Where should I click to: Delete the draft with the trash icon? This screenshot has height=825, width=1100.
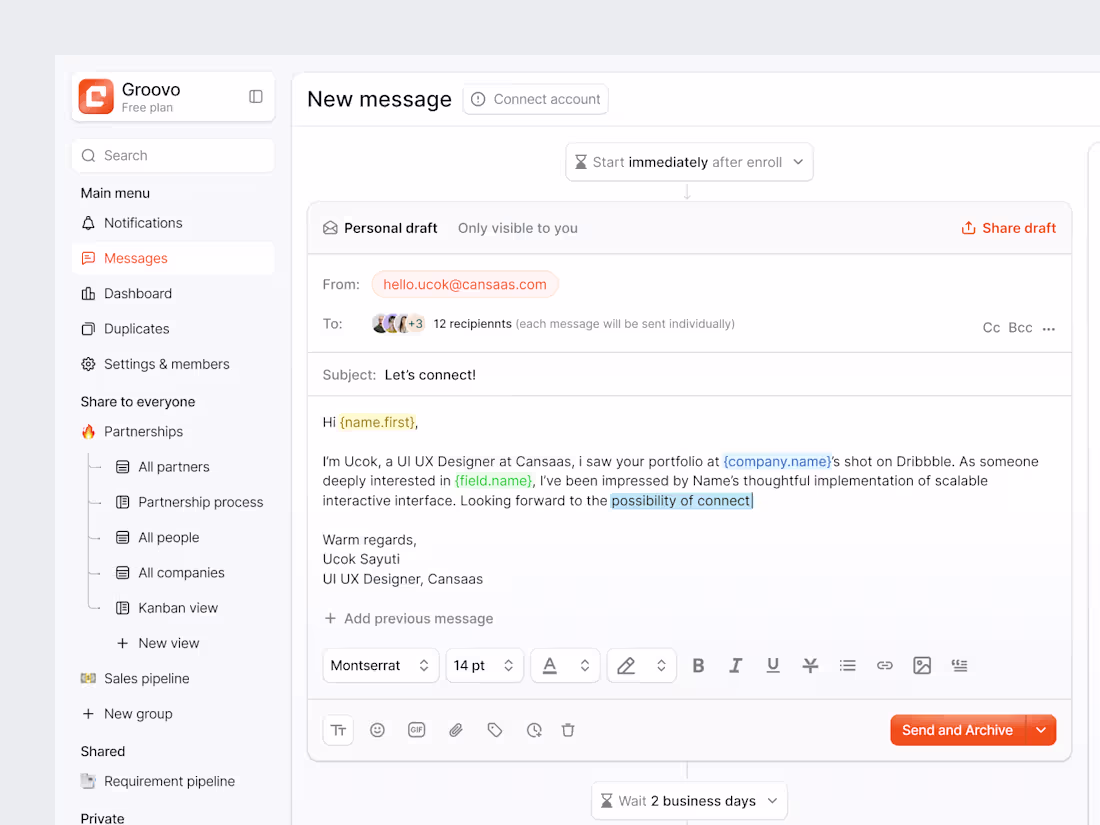[568, 730]
